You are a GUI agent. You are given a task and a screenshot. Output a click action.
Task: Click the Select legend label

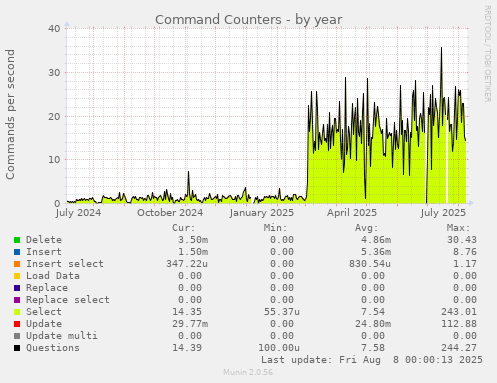44,312
